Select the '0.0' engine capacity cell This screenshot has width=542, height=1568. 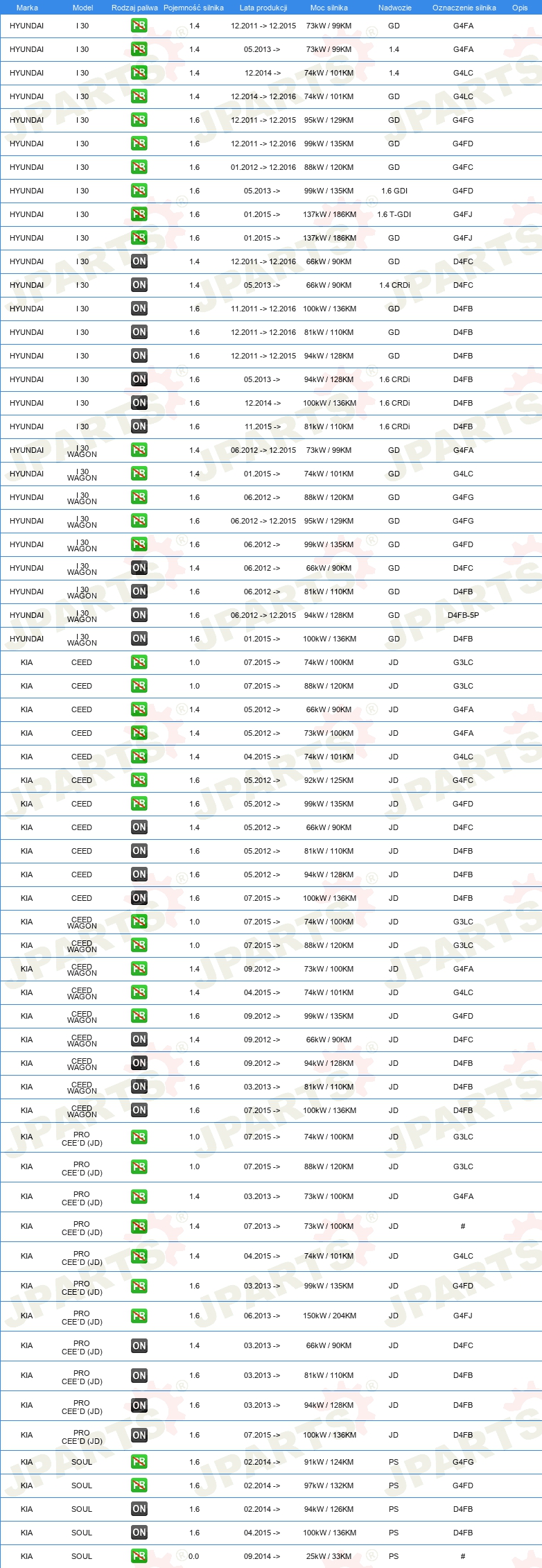pyautogui.click(x=194, y=1556)
